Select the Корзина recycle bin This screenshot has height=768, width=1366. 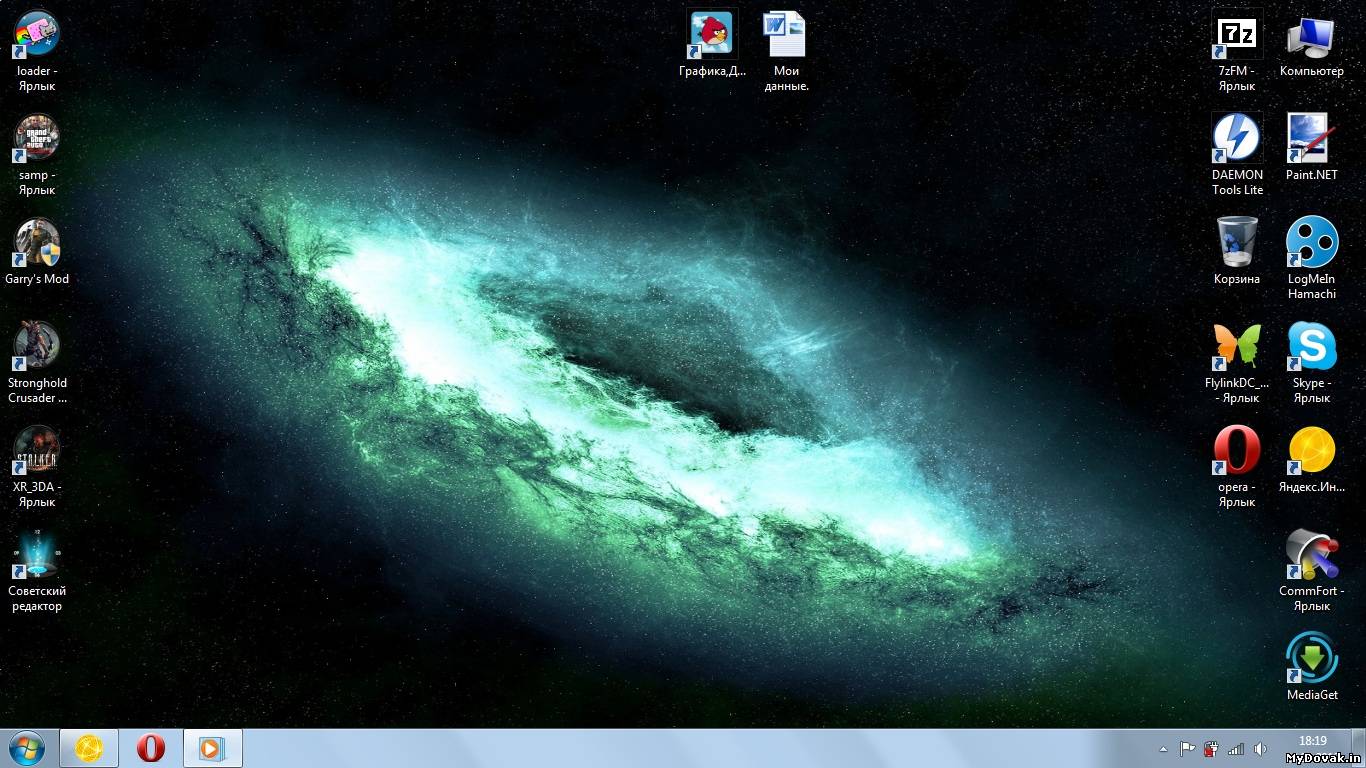pyautogui.click(x=1237, y=242)
